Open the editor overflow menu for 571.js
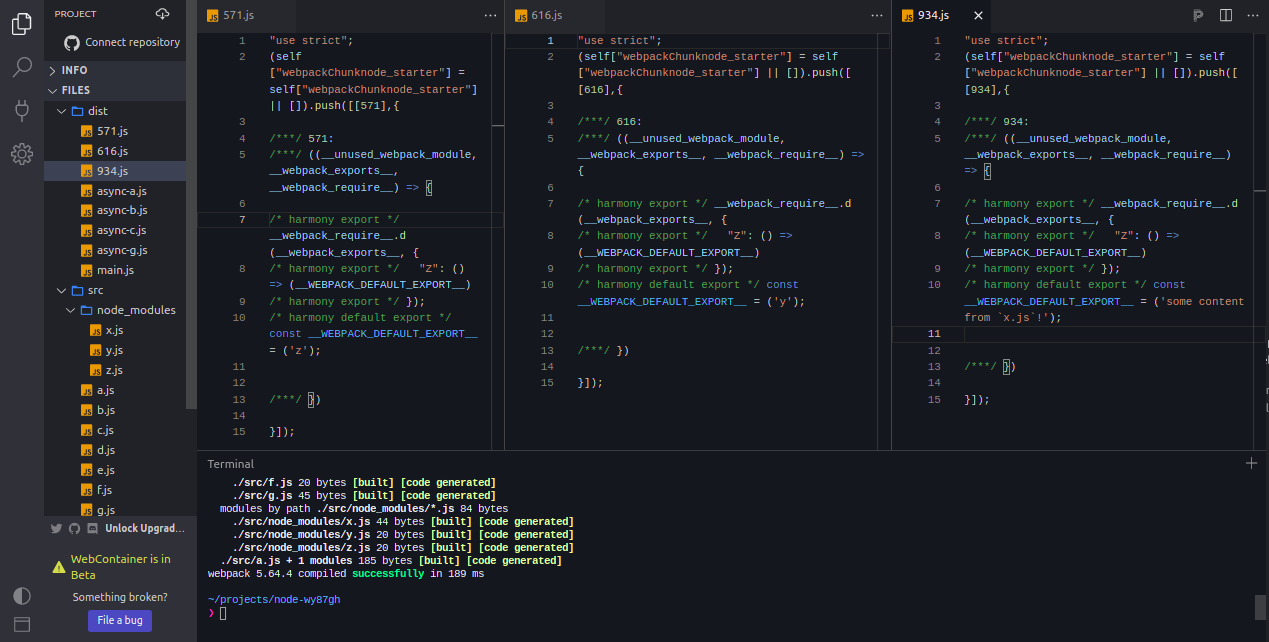 point(490,15)
